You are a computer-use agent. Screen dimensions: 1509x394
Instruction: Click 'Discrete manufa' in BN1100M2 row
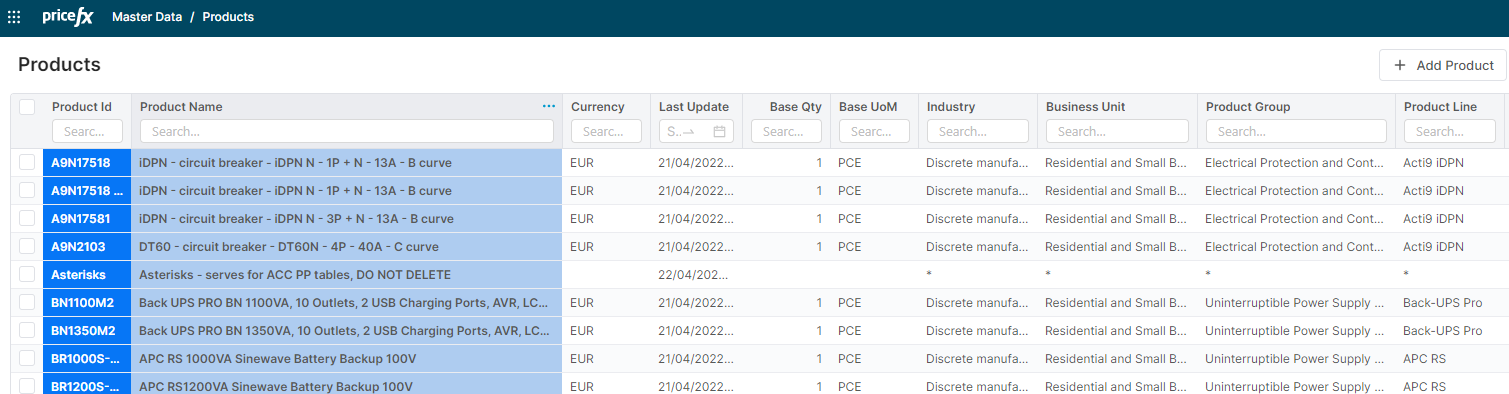click(977, 303)
